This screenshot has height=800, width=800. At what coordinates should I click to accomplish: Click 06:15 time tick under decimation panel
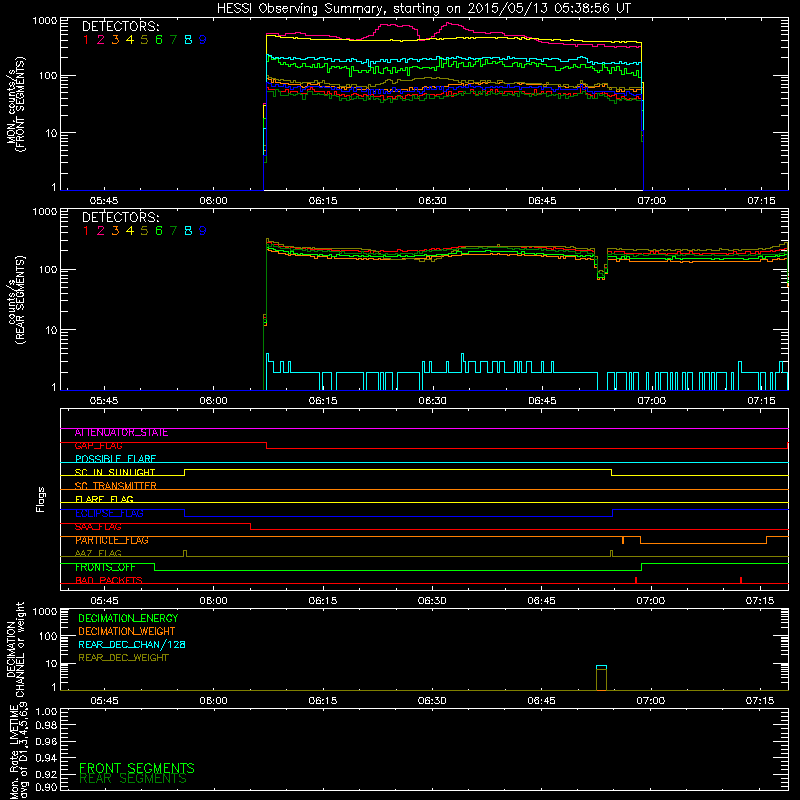(x=322, y=701)
